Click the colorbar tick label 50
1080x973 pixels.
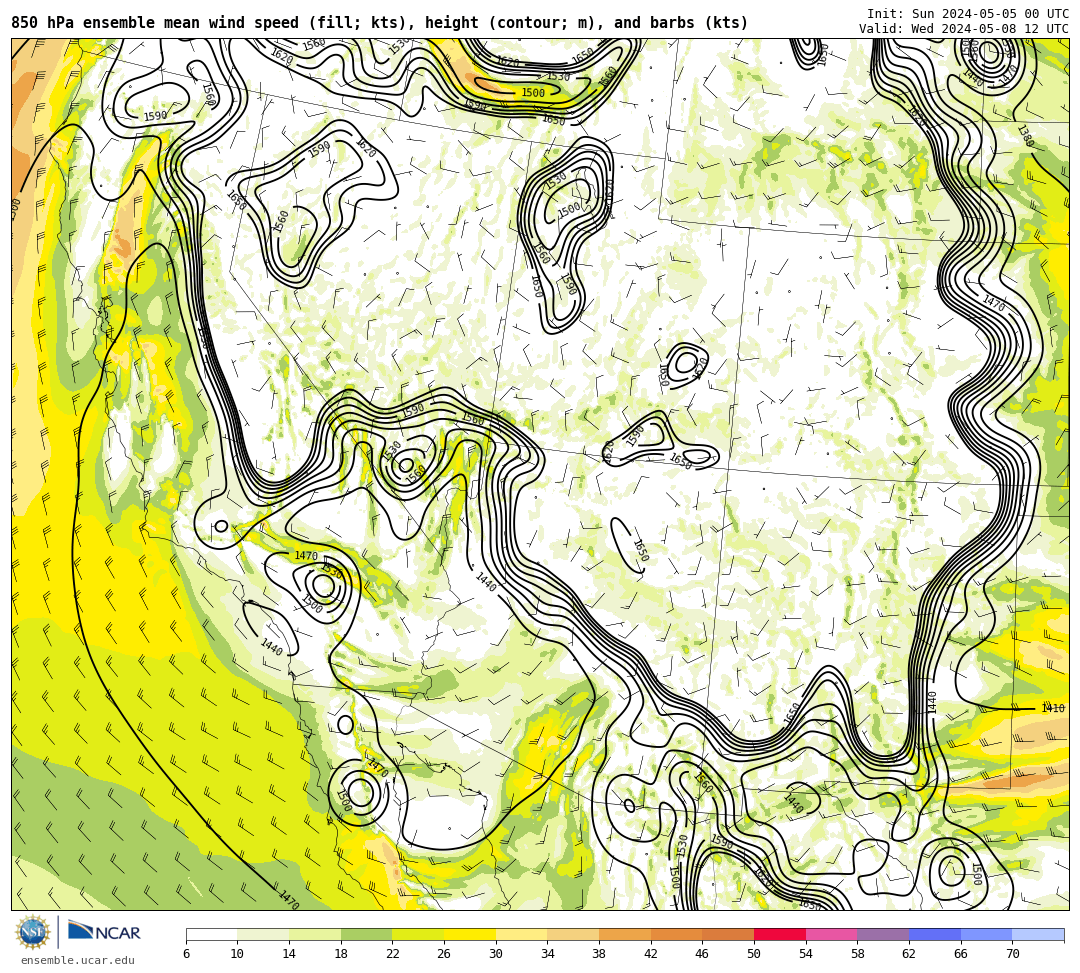[x=754, y=954]
